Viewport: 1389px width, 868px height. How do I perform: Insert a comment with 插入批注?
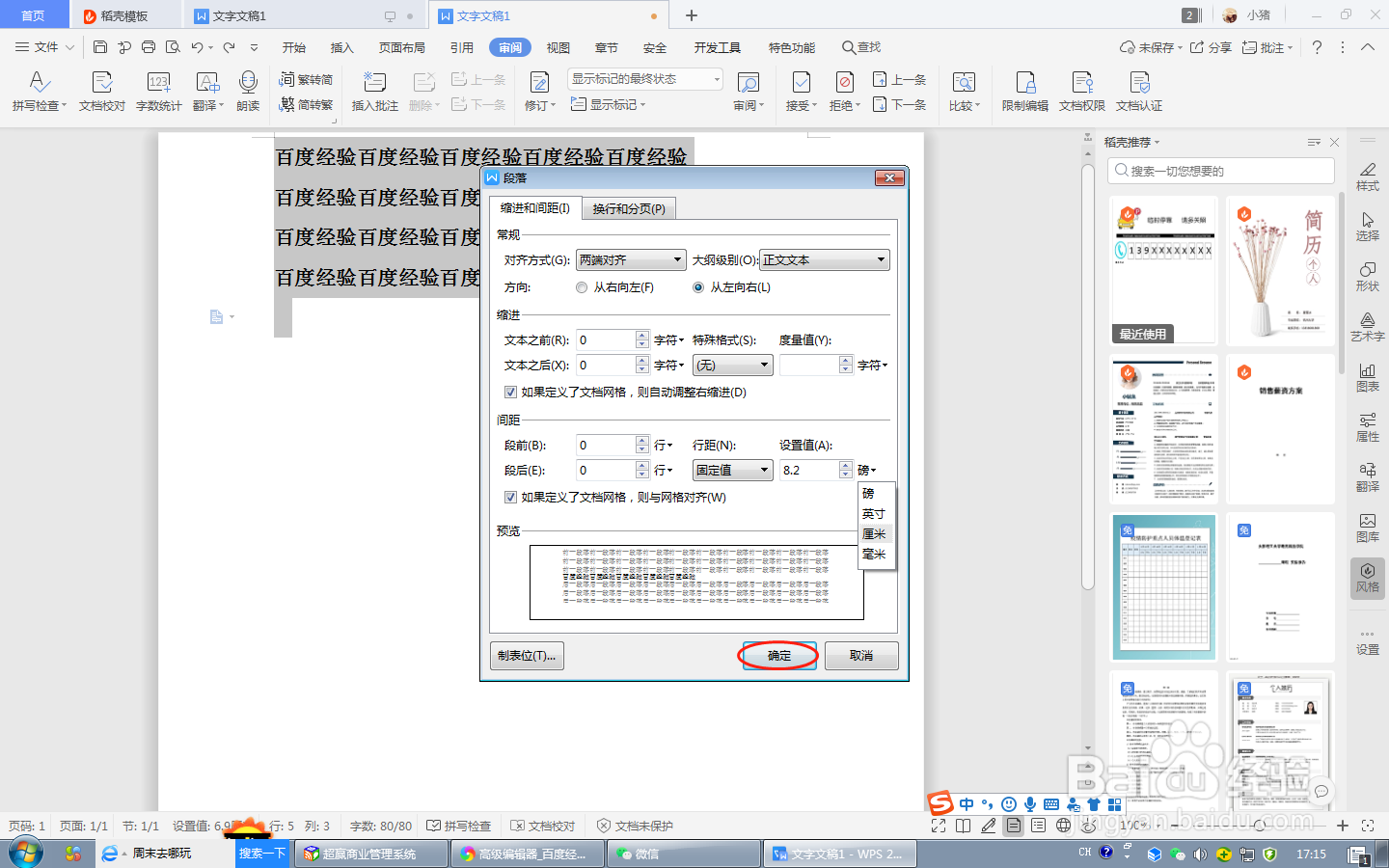(374, 93)
